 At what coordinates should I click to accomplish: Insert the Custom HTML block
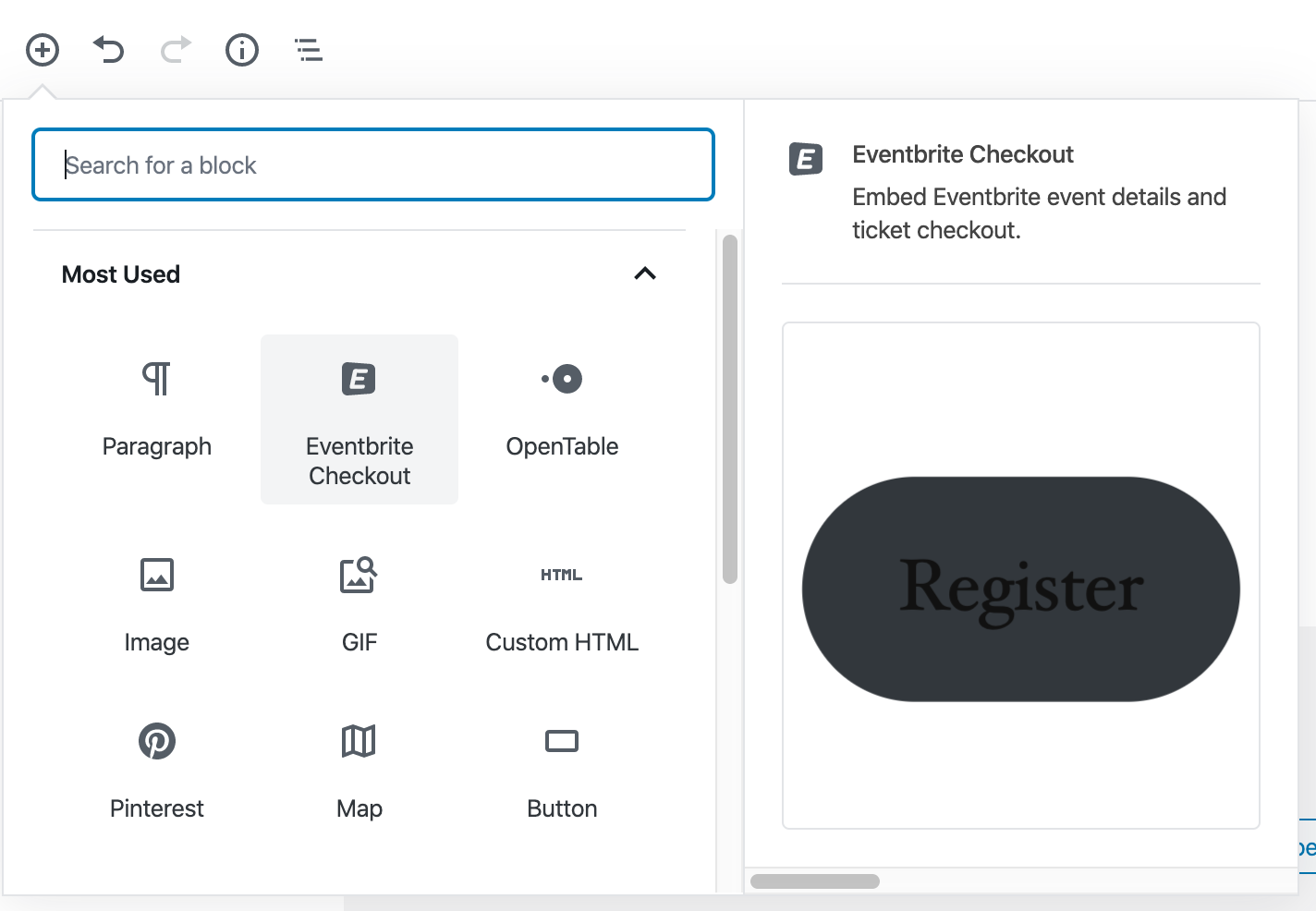pos(562,604)
